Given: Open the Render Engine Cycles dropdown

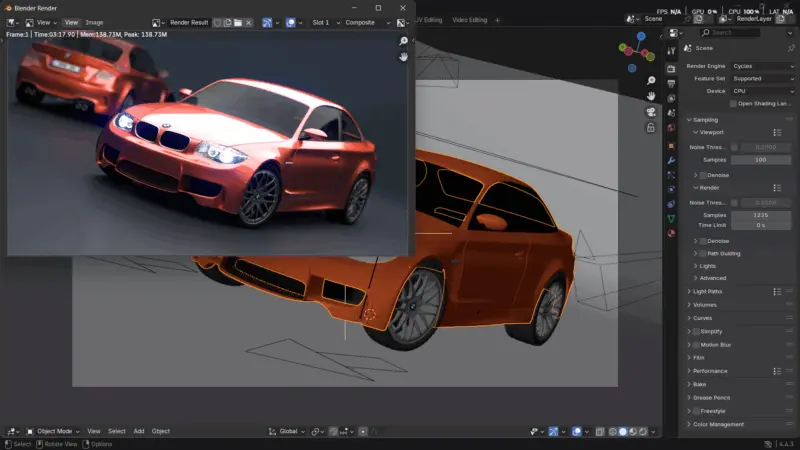Looking at the screenshot, I should click(761, 66).
